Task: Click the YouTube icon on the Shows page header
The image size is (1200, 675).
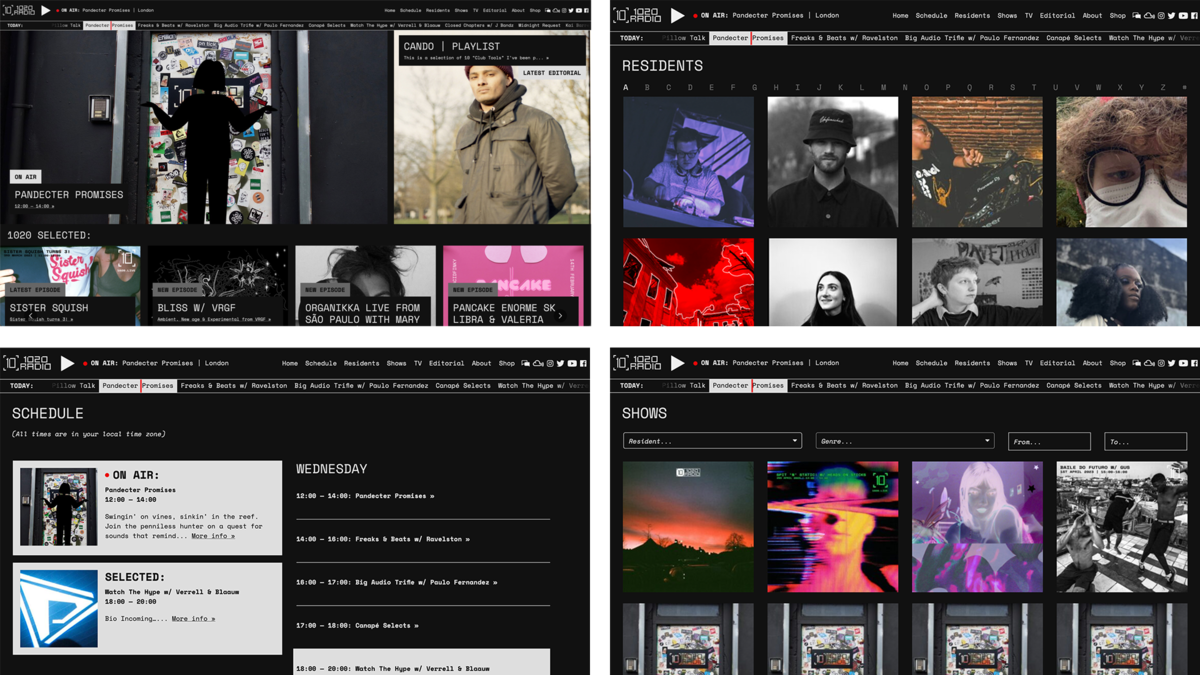Action: (x=1183, y=363)
